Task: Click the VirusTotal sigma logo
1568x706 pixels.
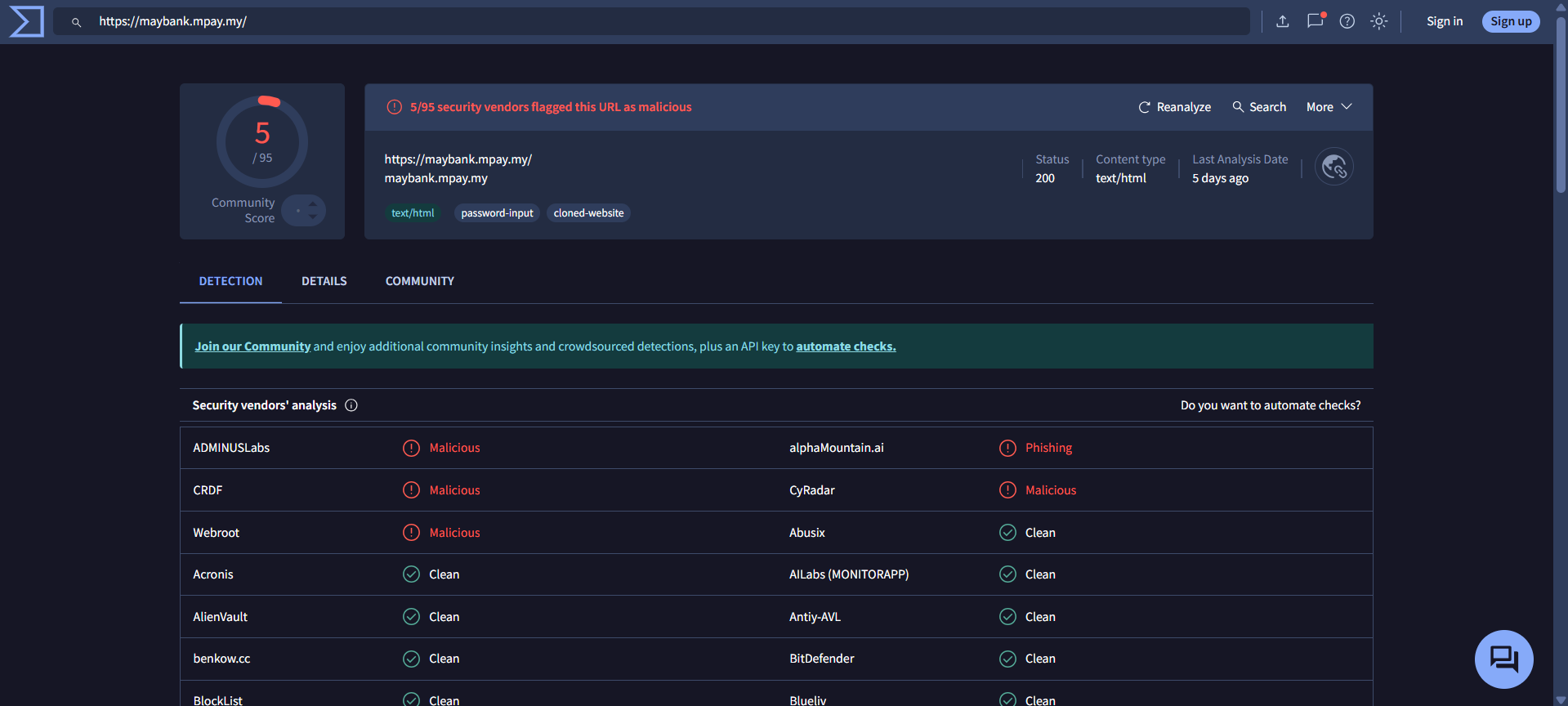Action: click(x=26, y=21)
